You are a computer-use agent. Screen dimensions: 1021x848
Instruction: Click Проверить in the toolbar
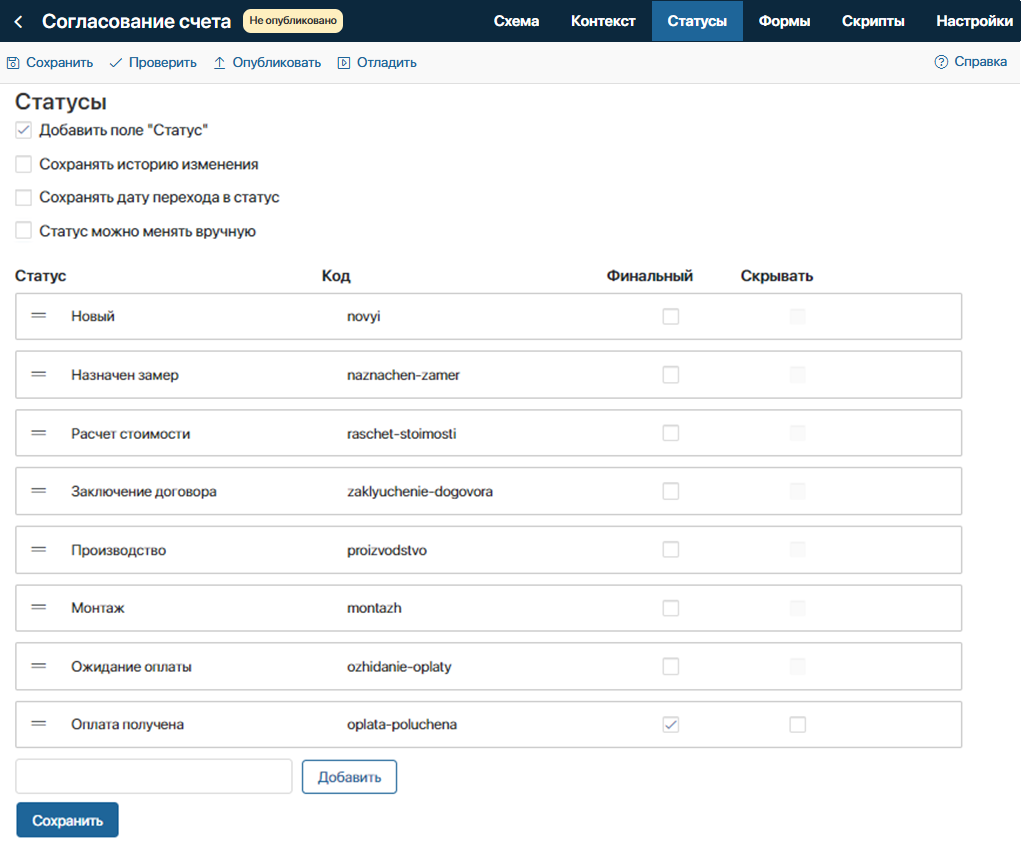[x=154, y=63]
